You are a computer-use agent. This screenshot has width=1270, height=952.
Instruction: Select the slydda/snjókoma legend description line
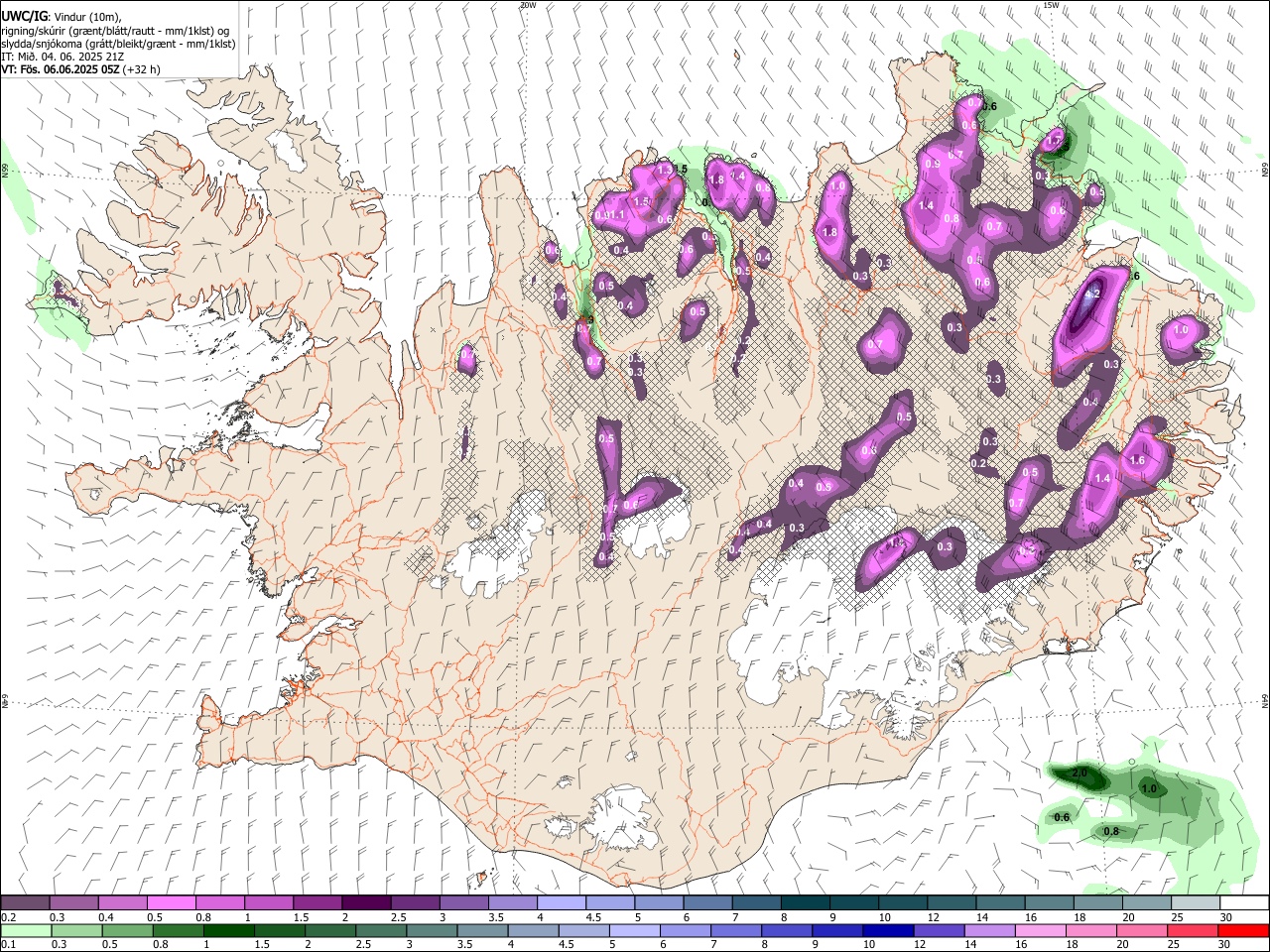[x=117, y=44]
